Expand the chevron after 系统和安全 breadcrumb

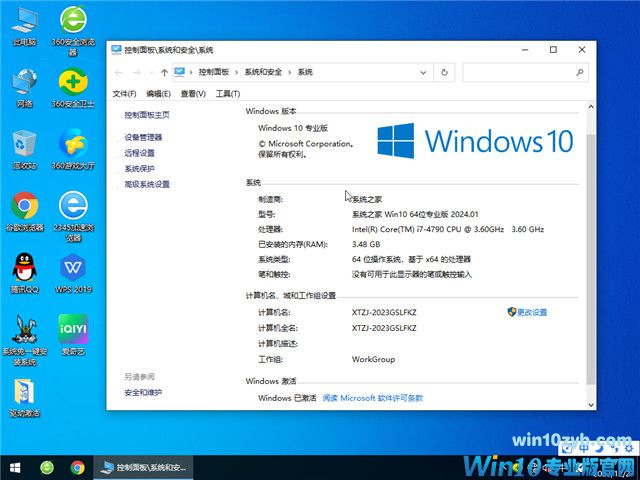pyautogui.click(x=289, y=73)
